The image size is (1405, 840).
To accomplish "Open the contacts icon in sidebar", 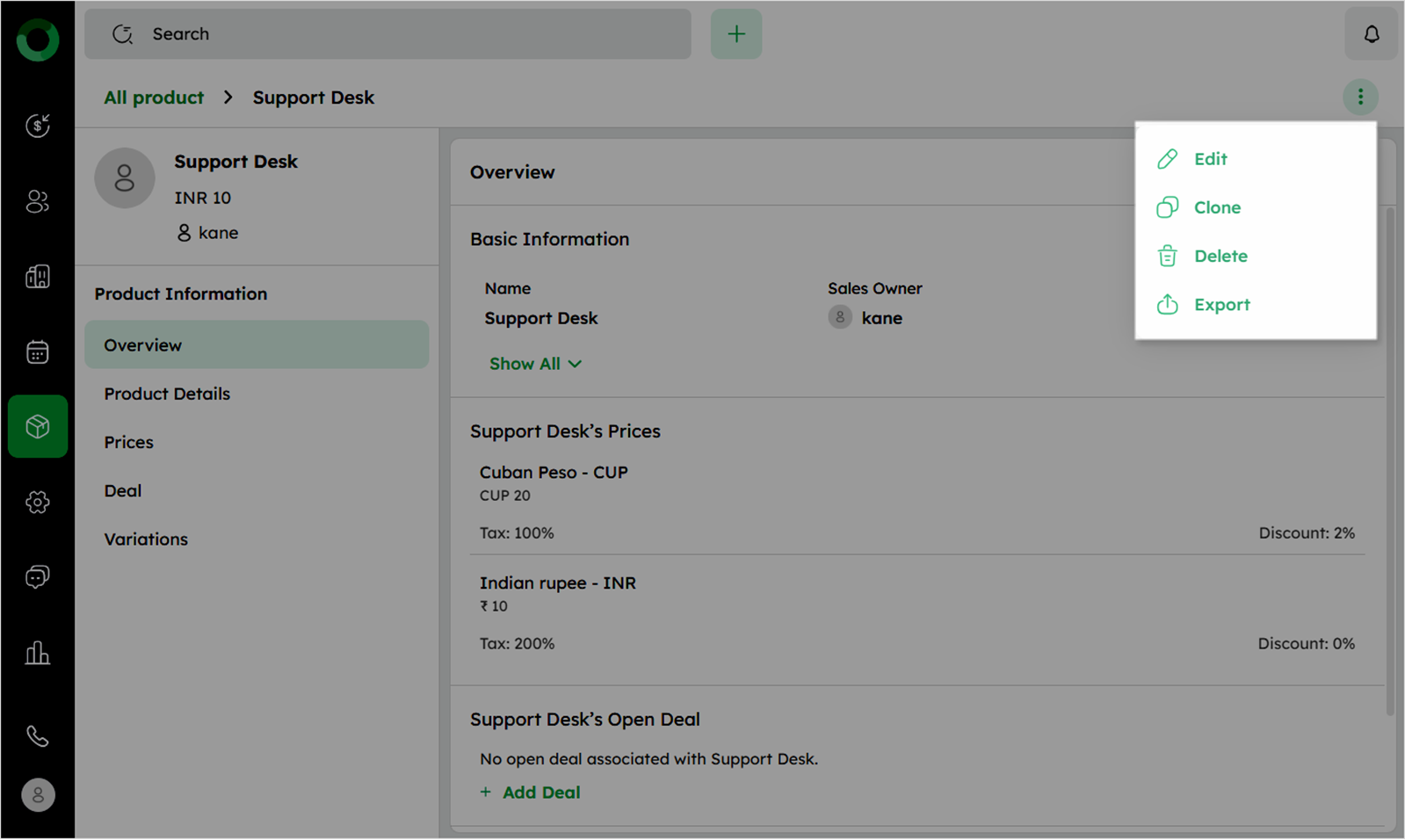I will click(x=37, y=201).
